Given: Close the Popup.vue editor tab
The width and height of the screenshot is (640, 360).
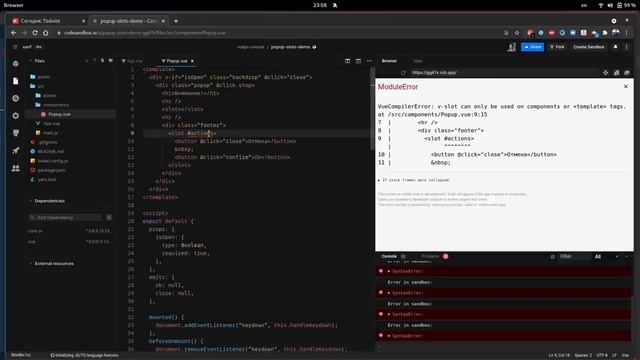Looking at the screenshot, I should point(192,61).
